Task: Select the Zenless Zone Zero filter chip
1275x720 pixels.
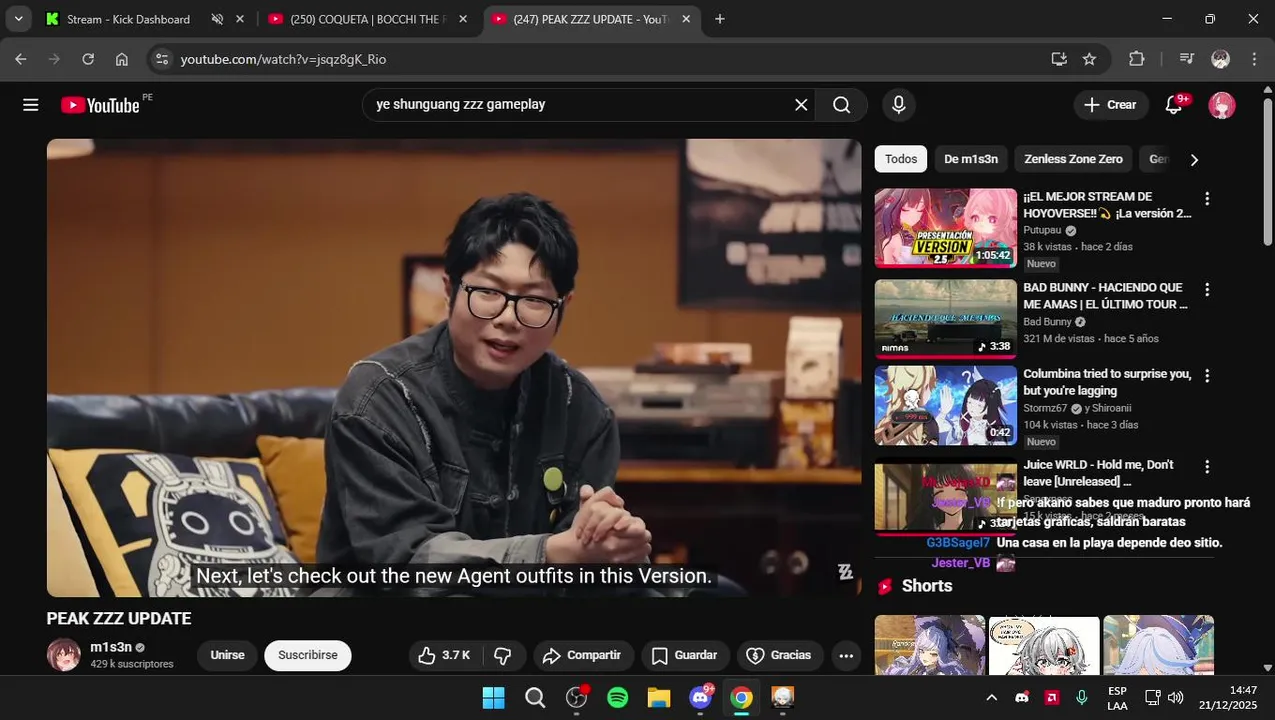Action: click(1073, 159)
